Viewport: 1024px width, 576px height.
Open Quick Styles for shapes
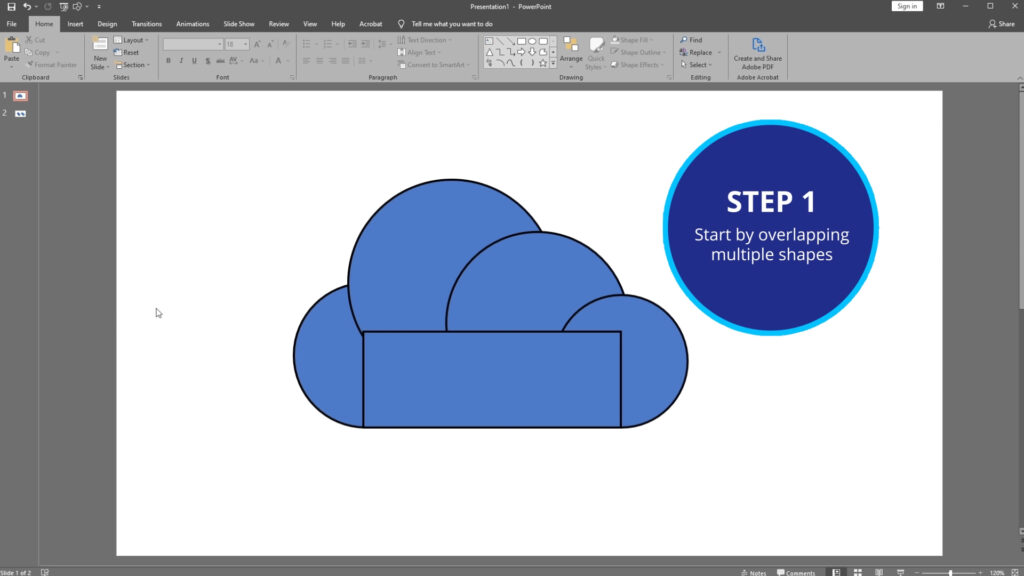point(596,46)
